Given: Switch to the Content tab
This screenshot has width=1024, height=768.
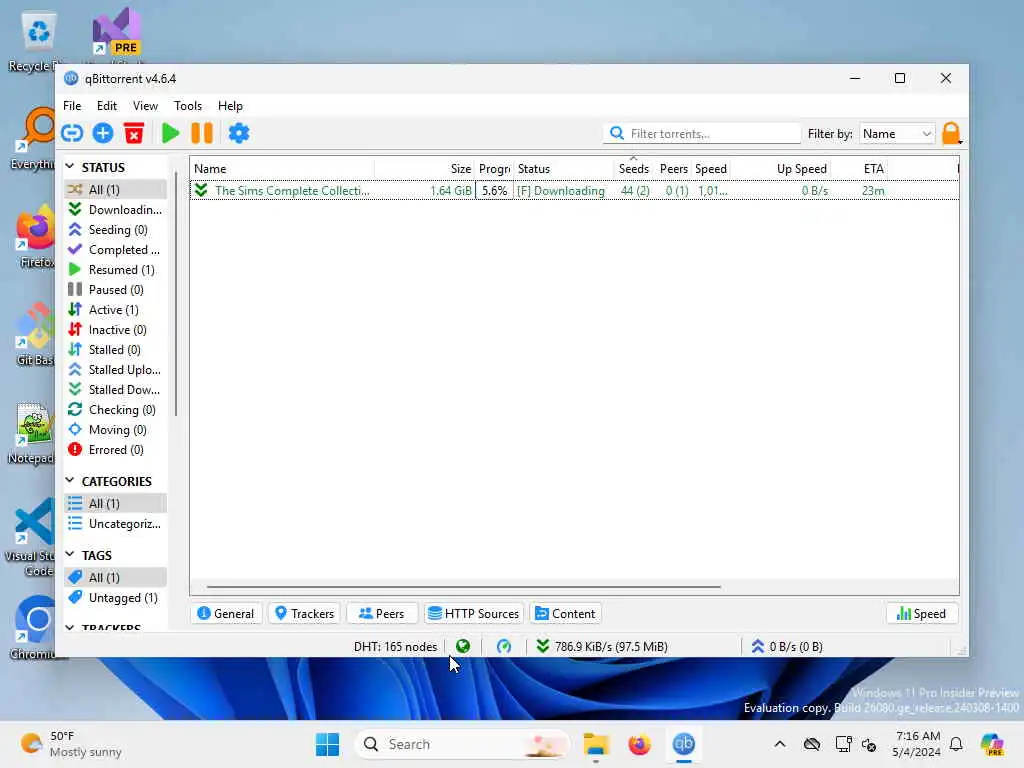Looking at the screenshot, I should pos(566,614).
